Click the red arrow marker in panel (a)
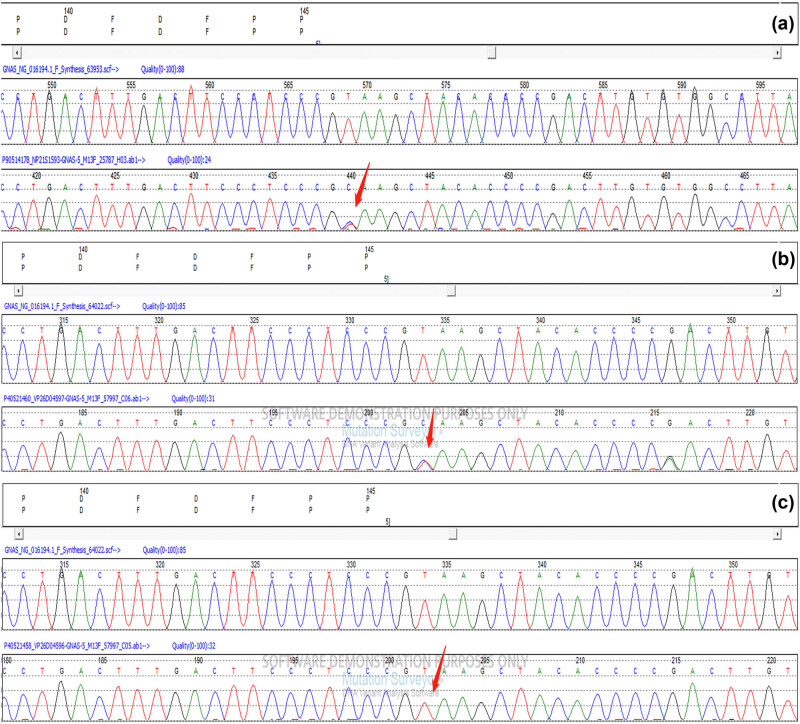 [362, 185]
